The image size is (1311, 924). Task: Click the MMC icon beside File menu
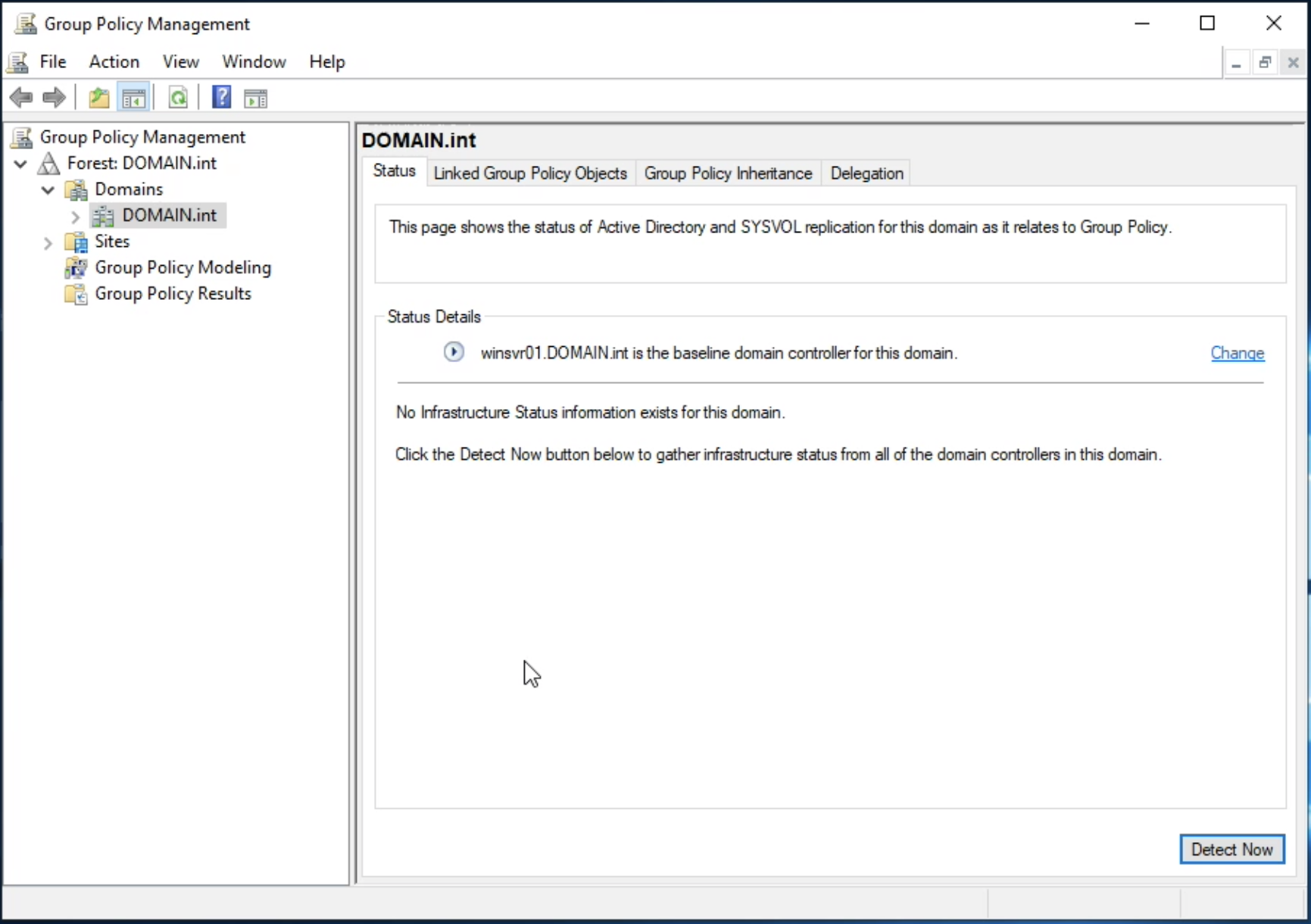(x=18, y=62)
